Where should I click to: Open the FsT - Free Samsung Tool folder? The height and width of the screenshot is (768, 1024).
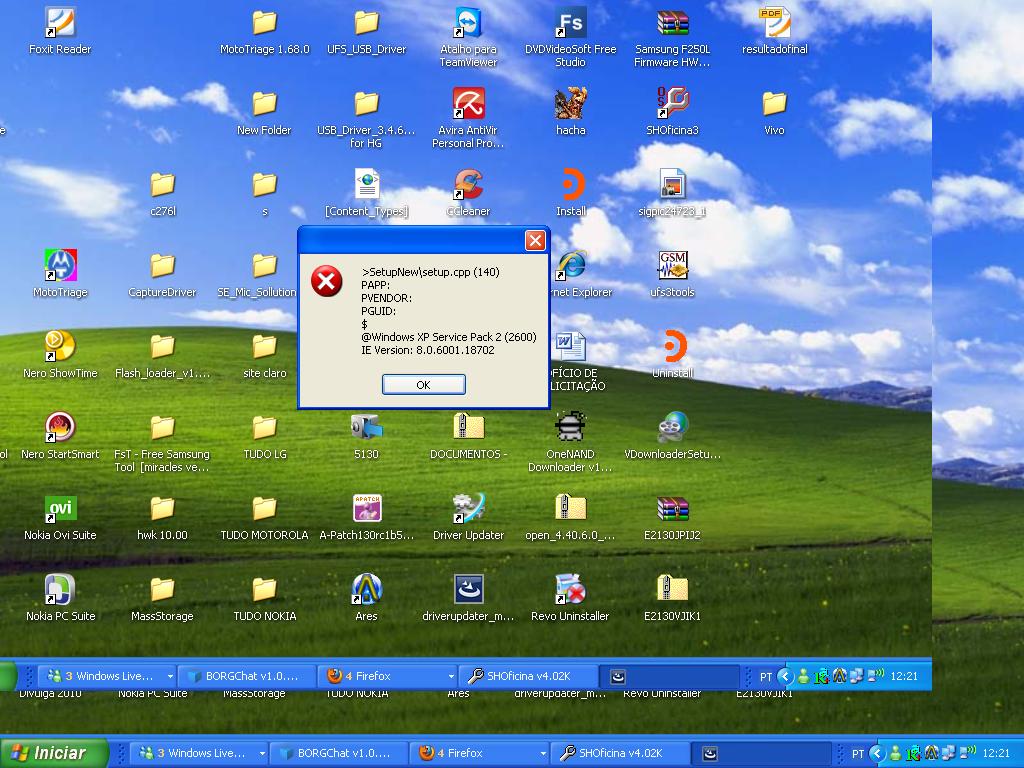coord(163,427)
